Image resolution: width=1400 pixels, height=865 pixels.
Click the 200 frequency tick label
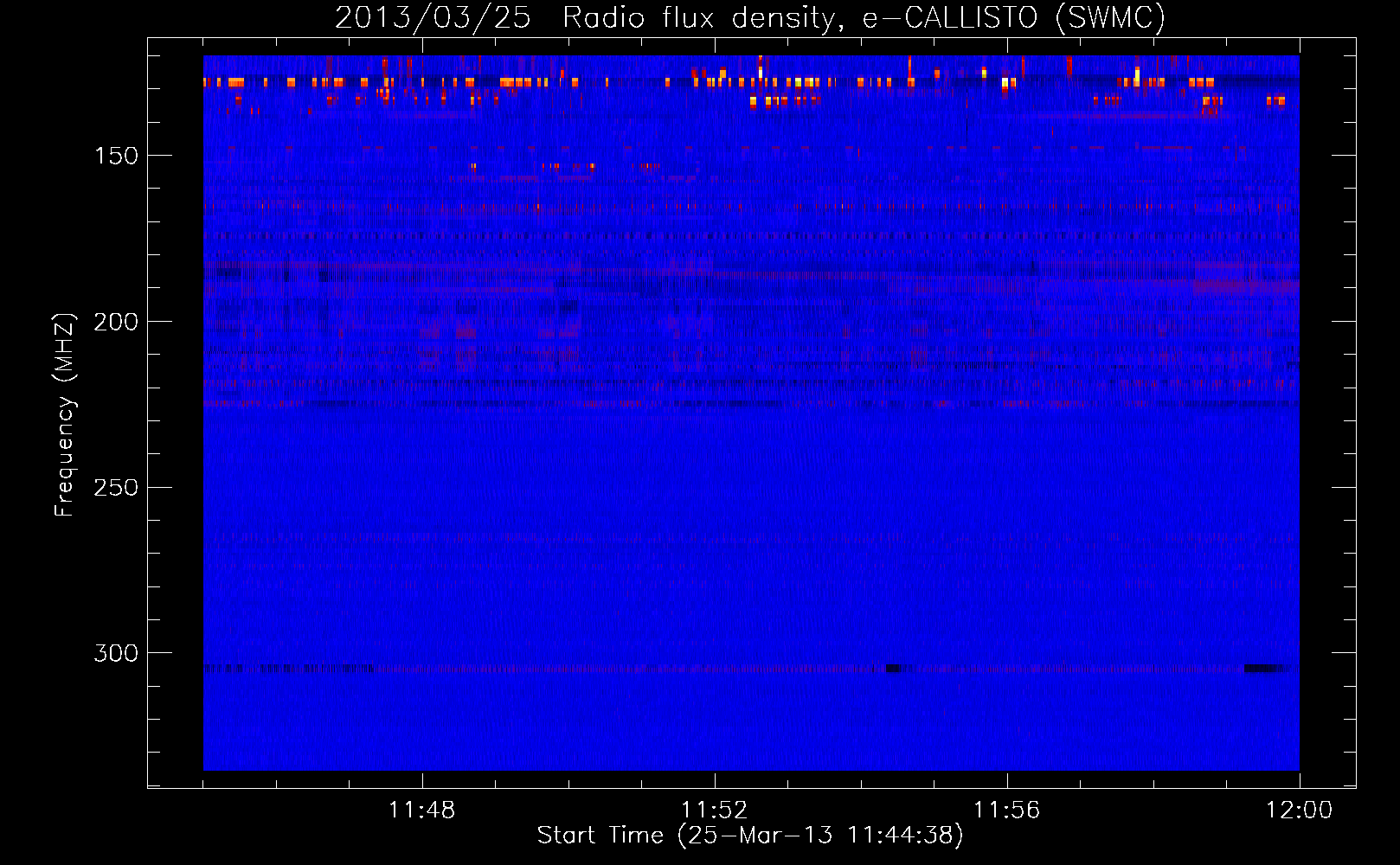[x=116, y=322]
